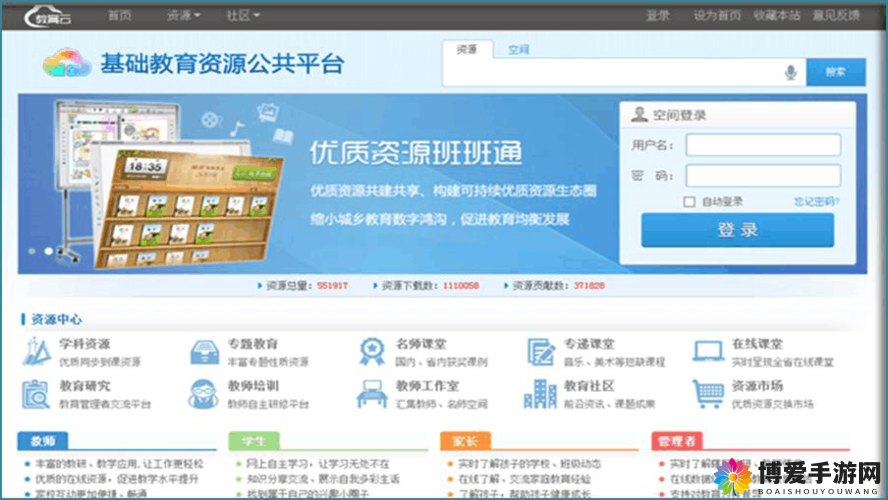Open 名师课堂 award badge icon
This screenshot has width=888, height=500.
coord(372,352)
